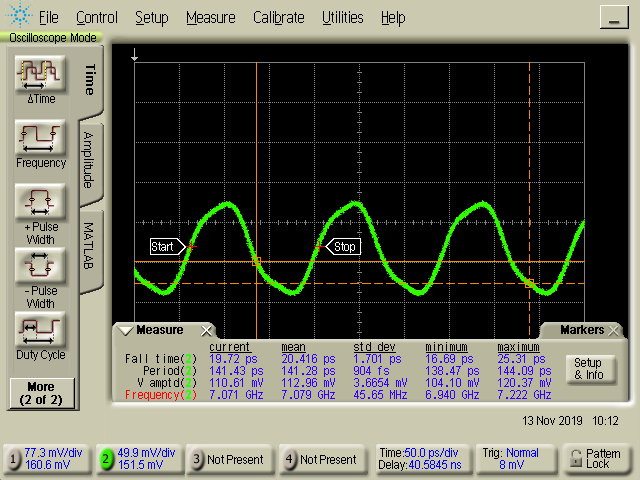Screen dimensions: 640x480
Task: Click the Pattern Lock padlock button
Action: point(596,459)
